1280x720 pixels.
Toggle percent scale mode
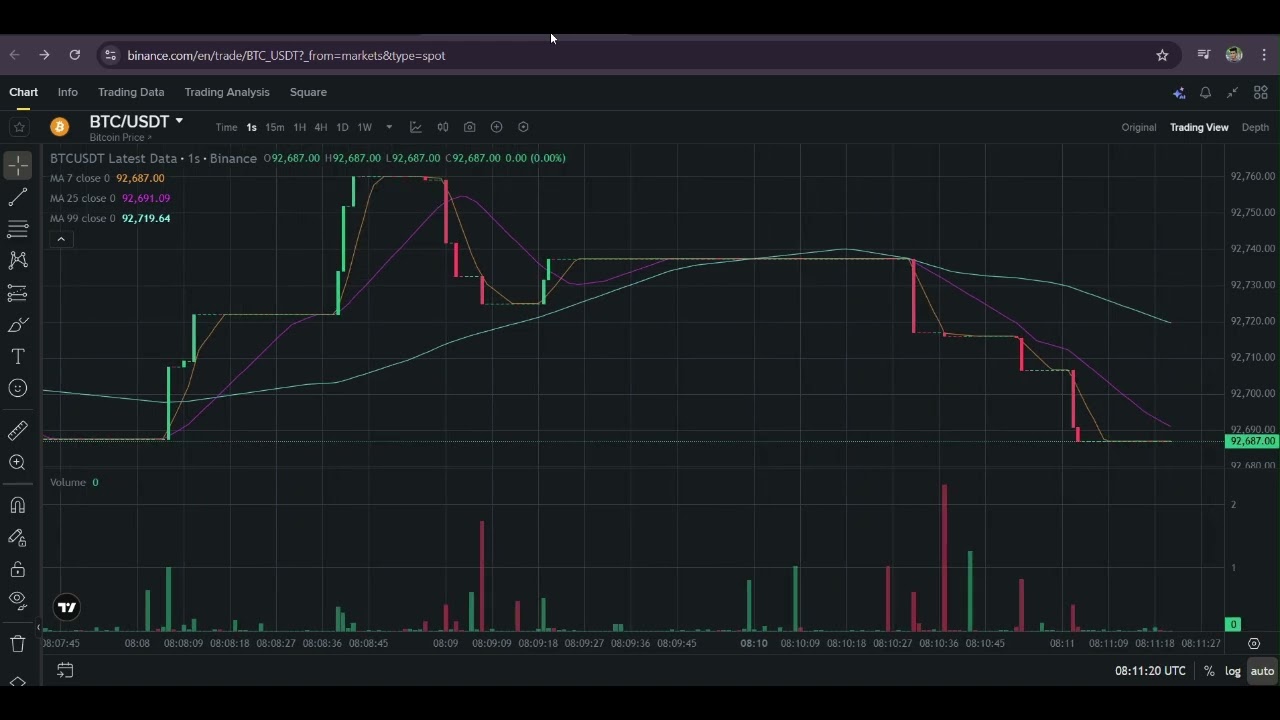click(x=1209, y=671)
